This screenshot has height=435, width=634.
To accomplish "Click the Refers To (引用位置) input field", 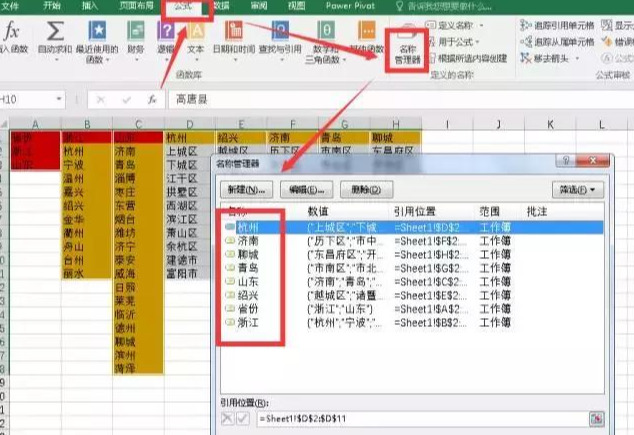I will coord(423,418).
